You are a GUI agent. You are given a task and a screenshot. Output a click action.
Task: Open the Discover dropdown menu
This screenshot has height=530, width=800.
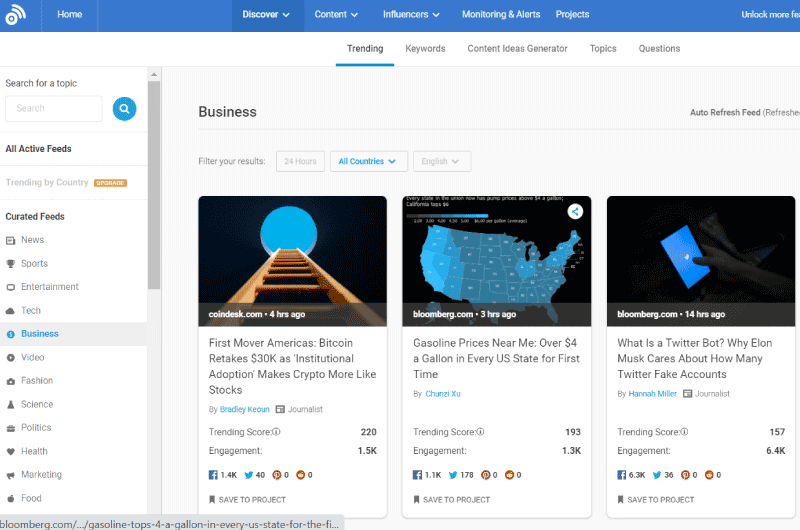coord(266,15)
